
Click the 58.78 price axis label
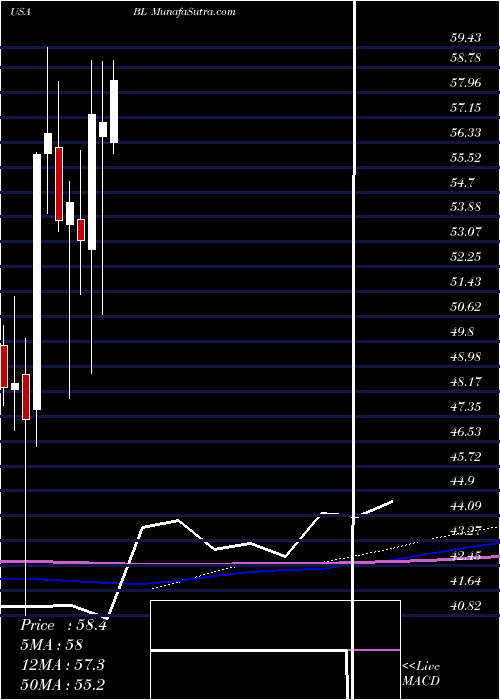466,58
